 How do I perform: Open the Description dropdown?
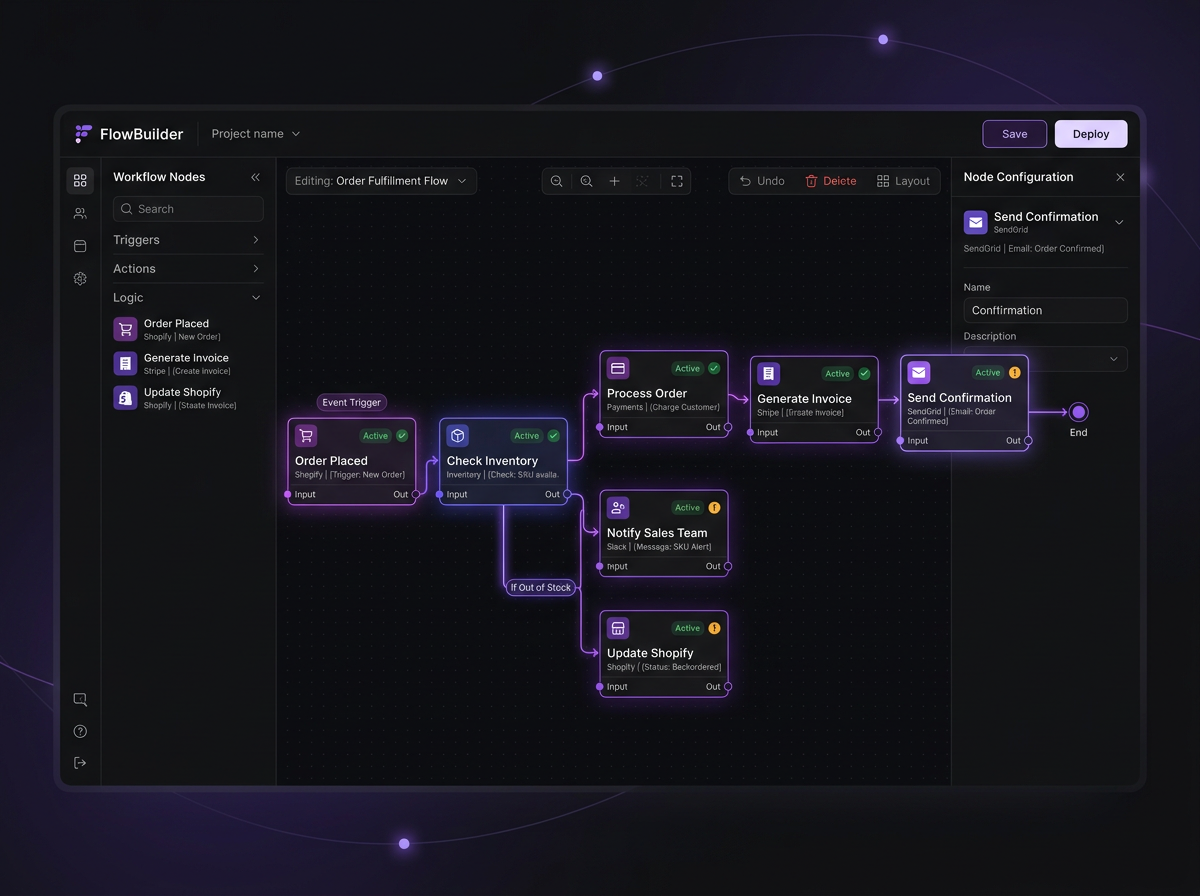tap(1045, 359)
